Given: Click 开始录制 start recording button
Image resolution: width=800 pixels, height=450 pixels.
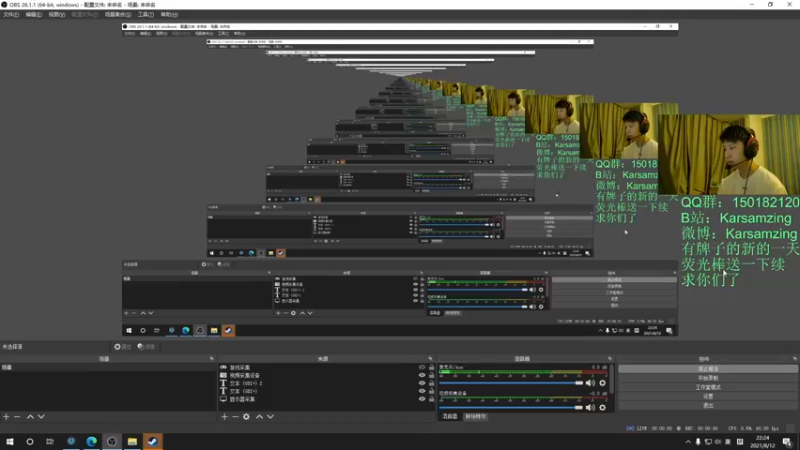Looking at the screenshot, I should tap(708, 378).
